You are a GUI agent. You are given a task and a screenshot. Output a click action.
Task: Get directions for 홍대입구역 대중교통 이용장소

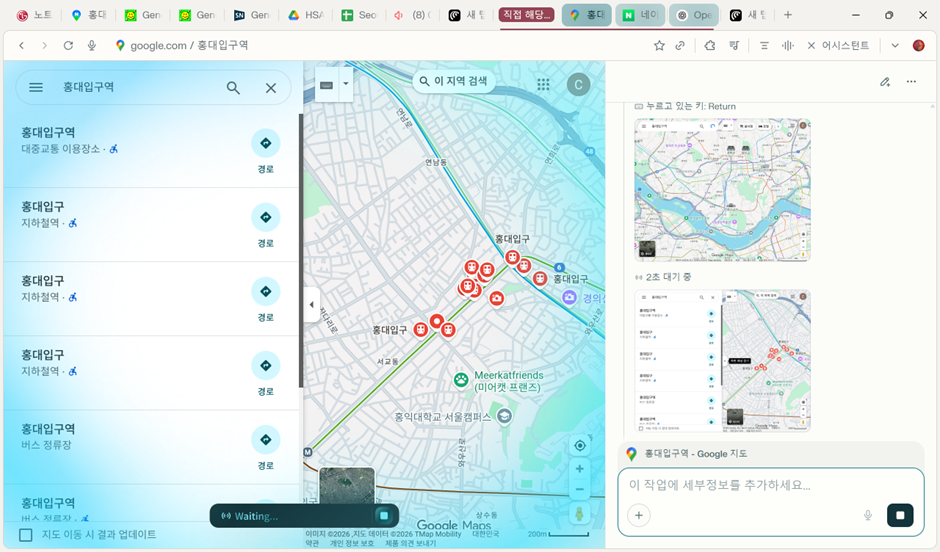point(266,143)
